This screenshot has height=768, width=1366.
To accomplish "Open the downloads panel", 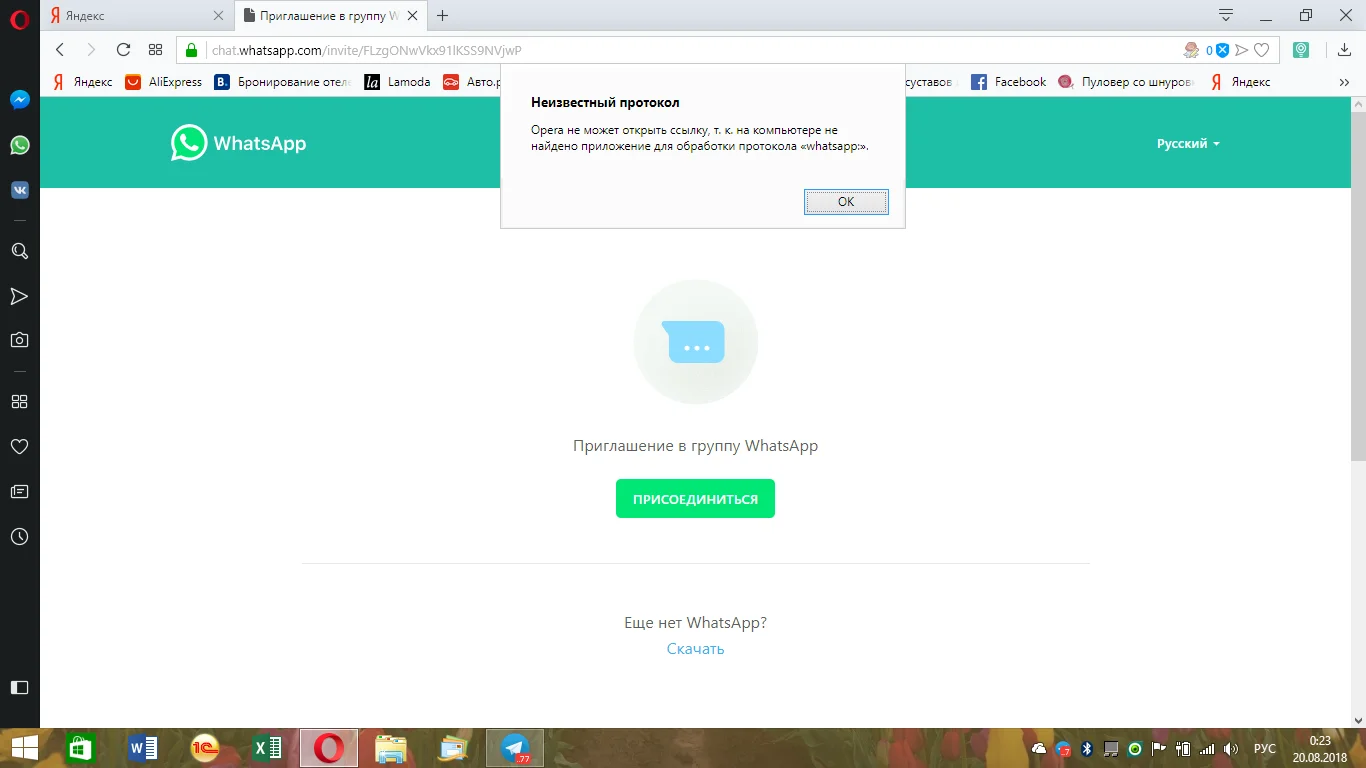I will pyautogui.click(x=1345, y=50).
